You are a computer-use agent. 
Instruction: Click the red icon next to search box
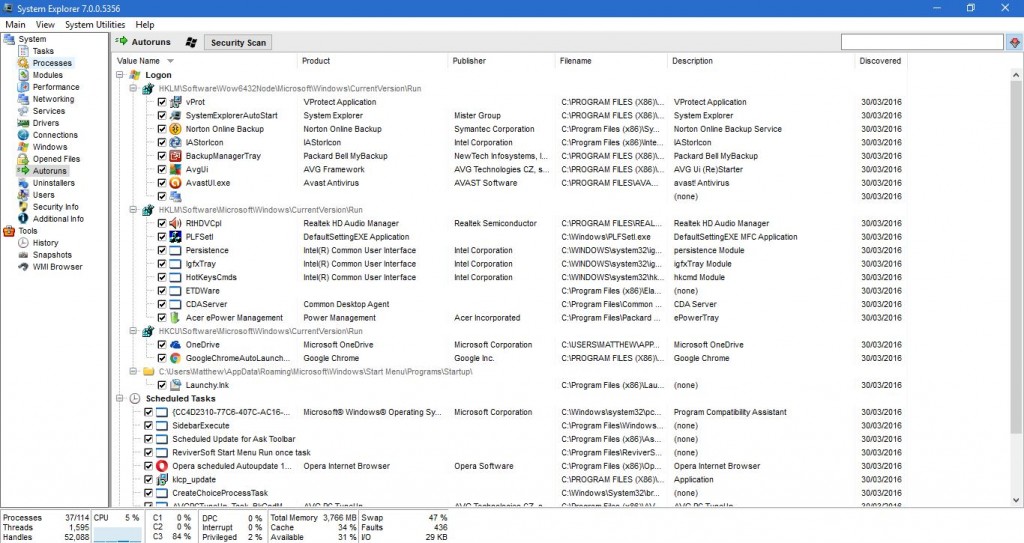pos(1014,42)
